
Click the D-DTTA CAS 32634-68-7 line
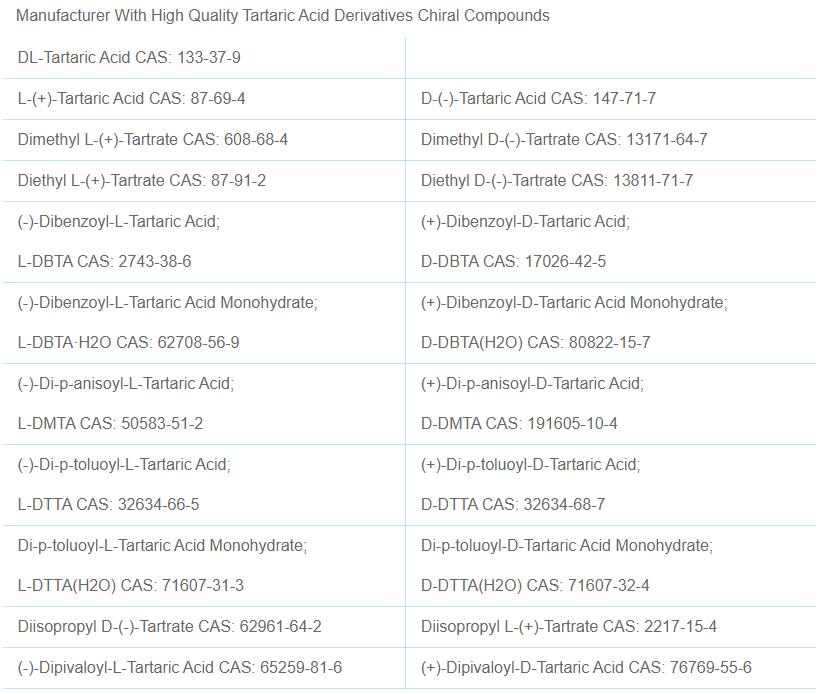(512, 505)
